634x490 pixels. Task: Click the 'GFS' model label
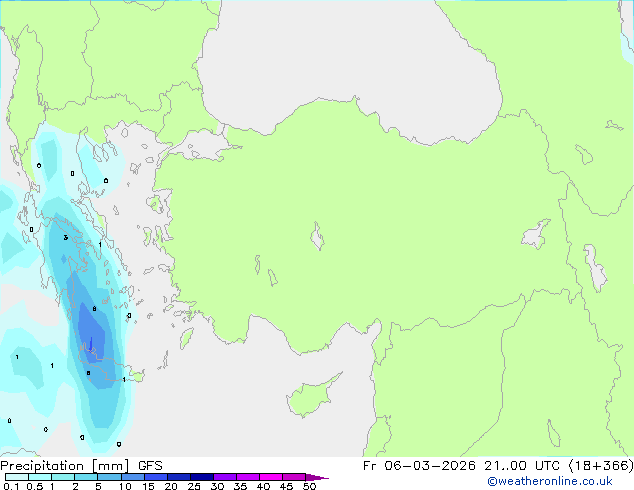(150, 466)
